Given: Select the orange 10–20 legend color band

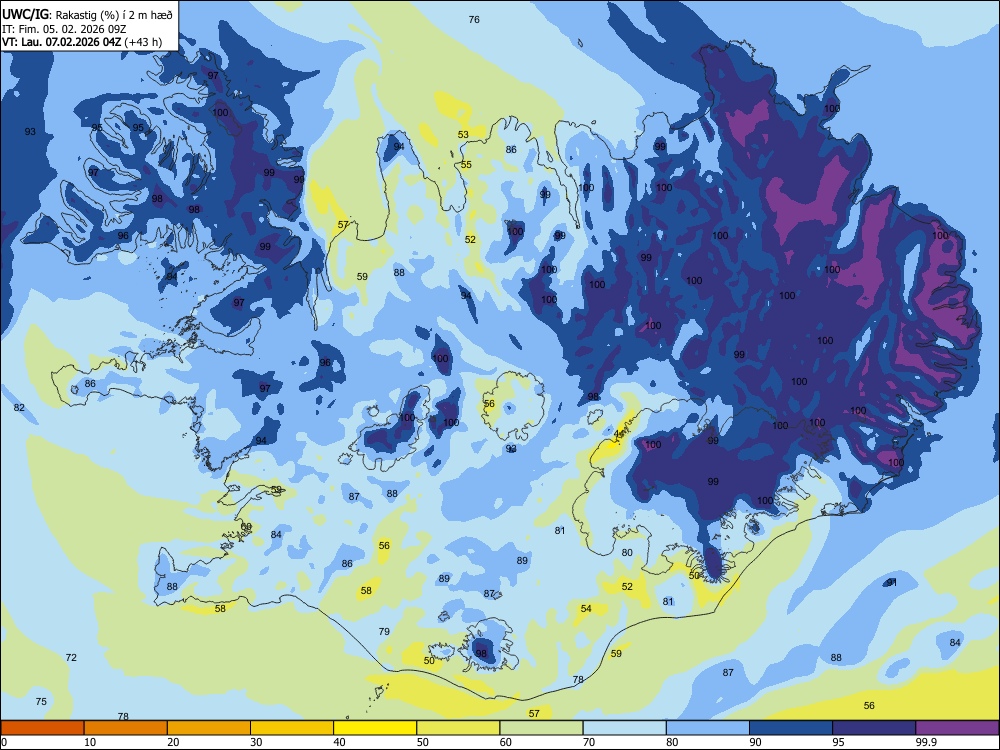Looking at the screenshot, I should click(126, 728).
